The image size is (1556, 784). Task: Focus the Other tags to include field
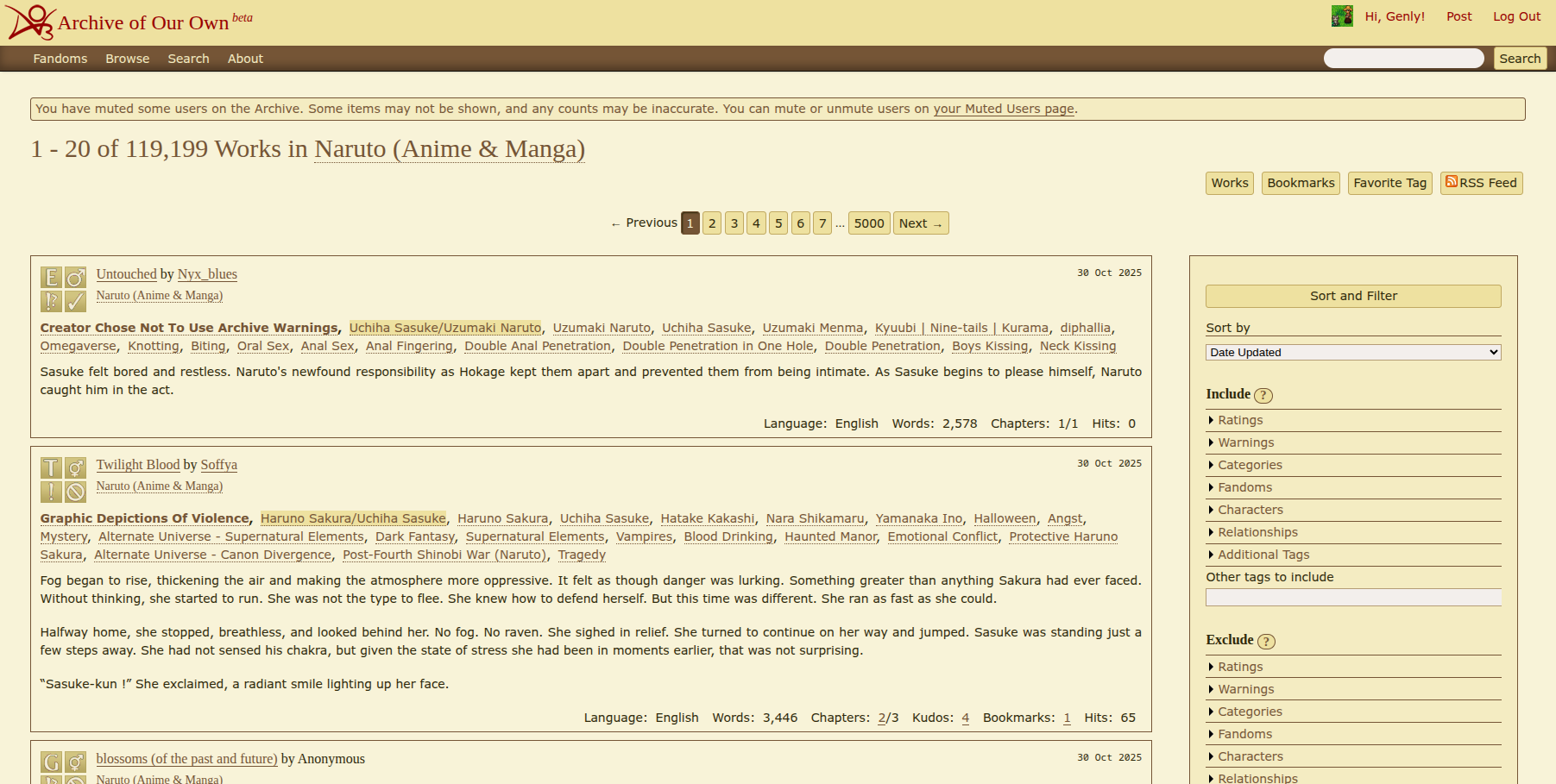[1352, 598]
